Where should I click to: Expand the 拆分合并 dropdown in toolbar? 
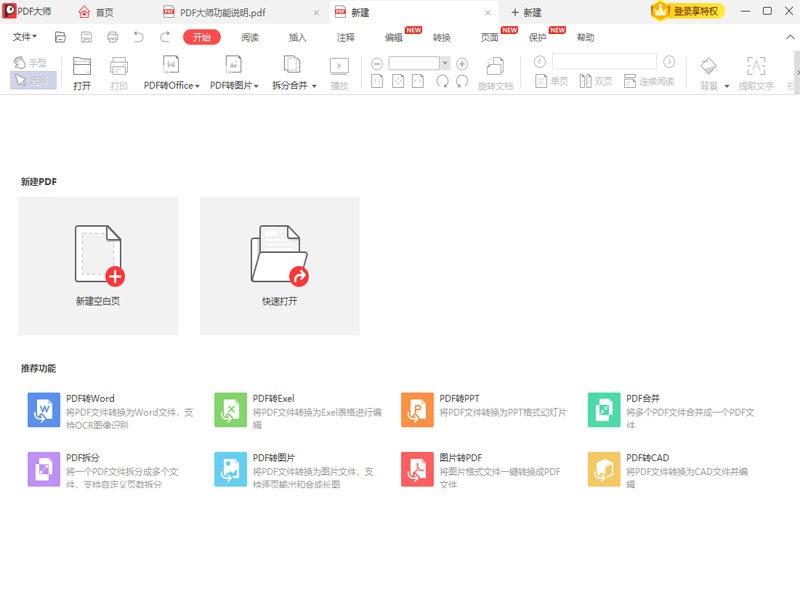(294, 86)
